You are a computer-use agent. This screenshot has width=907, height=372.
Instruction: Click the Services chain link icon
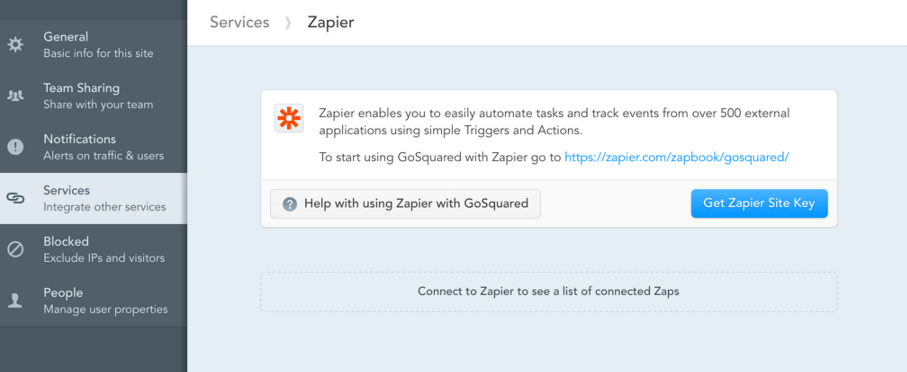point(15,198)
